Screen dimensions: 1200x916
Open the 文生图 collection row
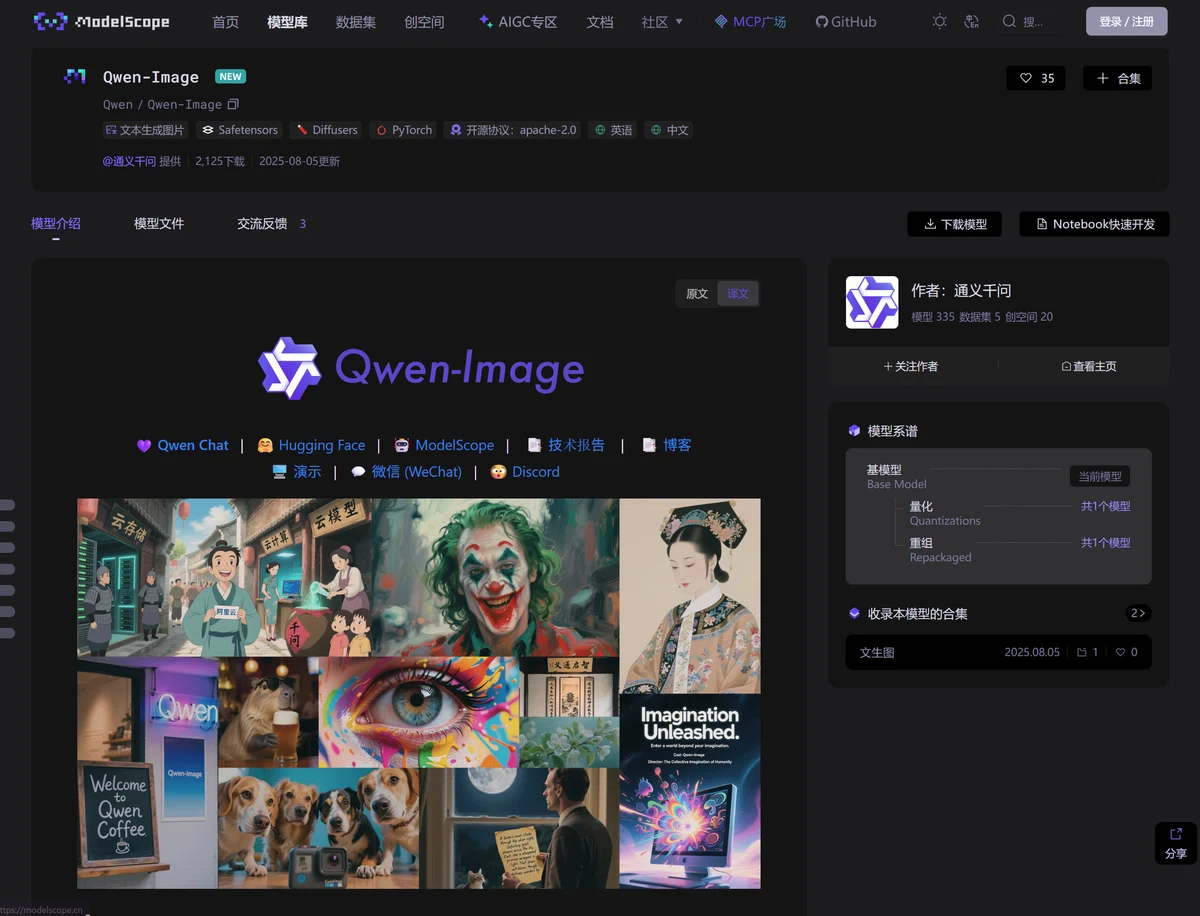click(998, 652)
